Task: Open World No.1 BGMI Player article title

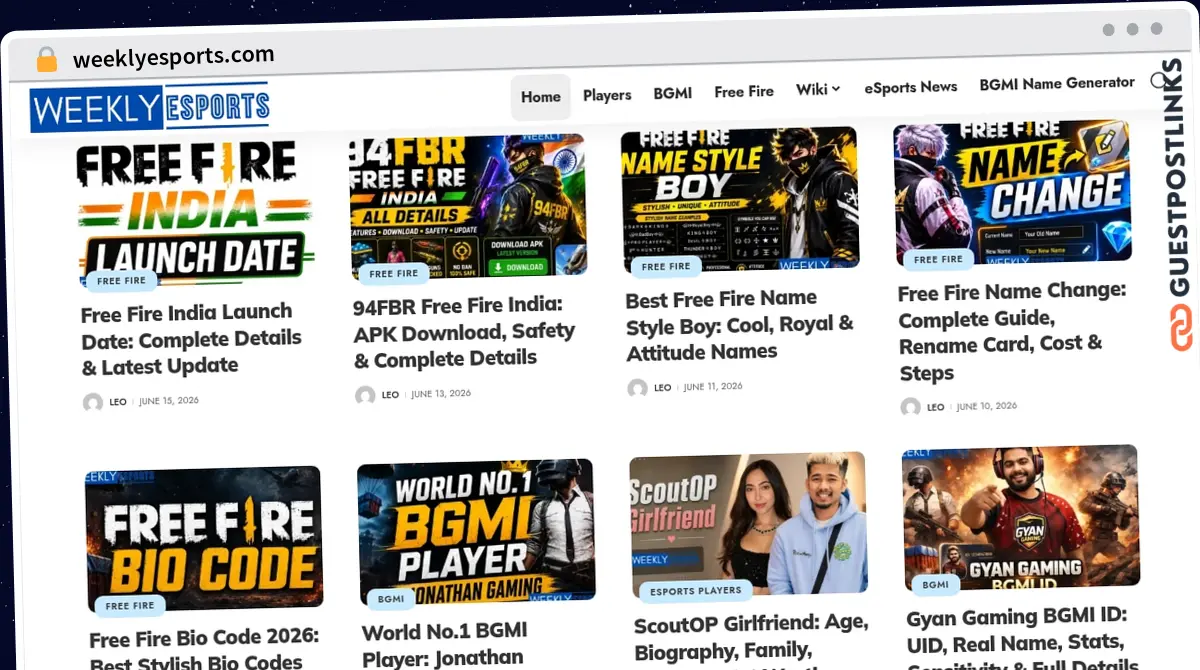Action: click(445, 644)
